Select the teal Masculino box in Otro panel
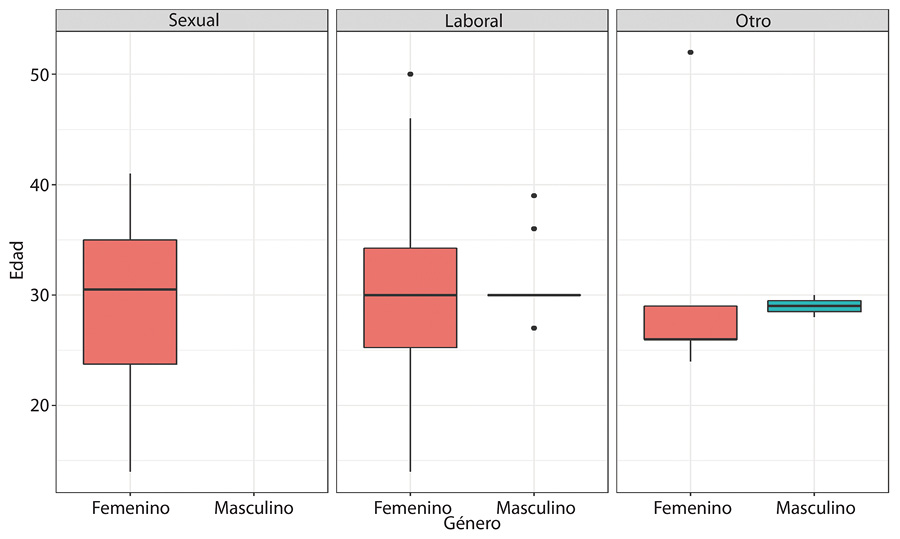 [x=814, y=306]
